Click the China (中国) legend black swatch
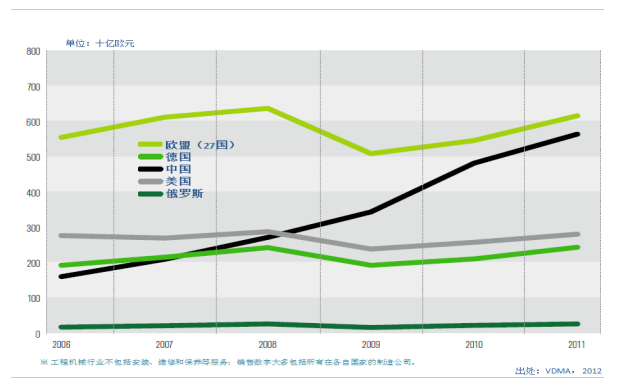Screen dimensions: 618x388 coord(151,169)
